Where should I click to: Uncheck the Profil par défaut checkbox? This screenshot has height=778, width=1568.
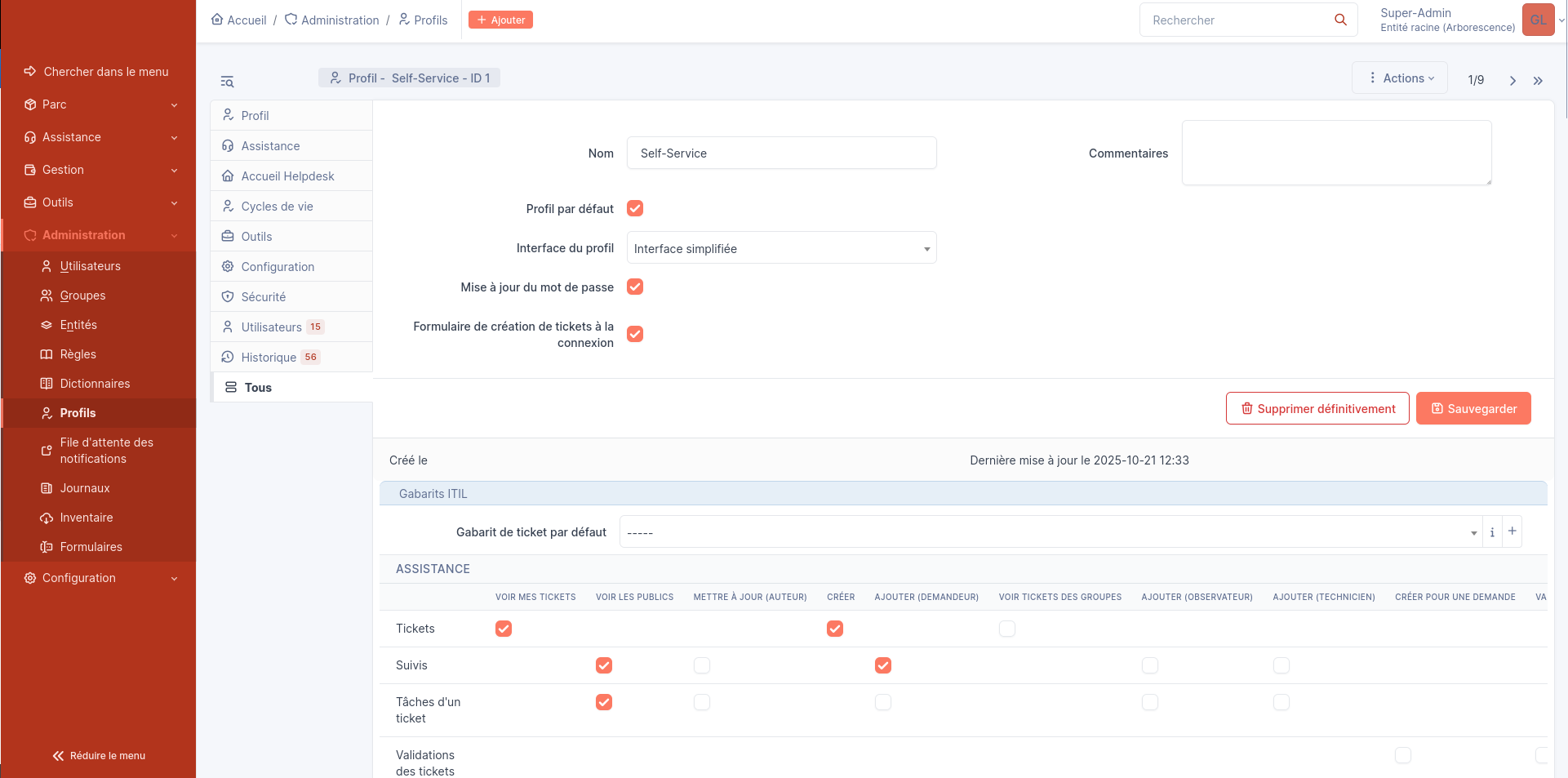tap(635, 209)
